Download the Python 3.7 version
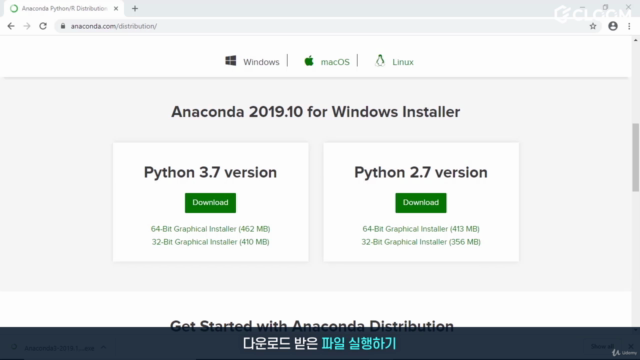 (x=210, y=203)
